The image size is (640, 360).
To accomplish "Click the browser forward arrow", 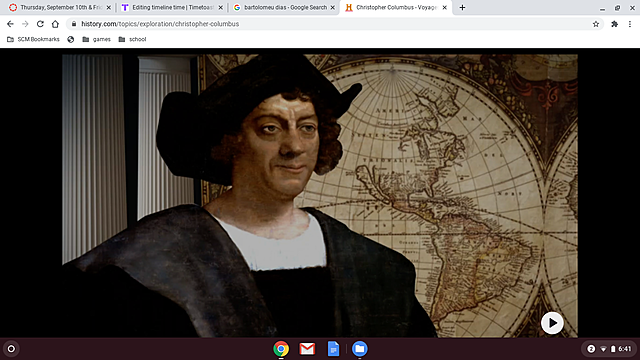I will [25, 24].
